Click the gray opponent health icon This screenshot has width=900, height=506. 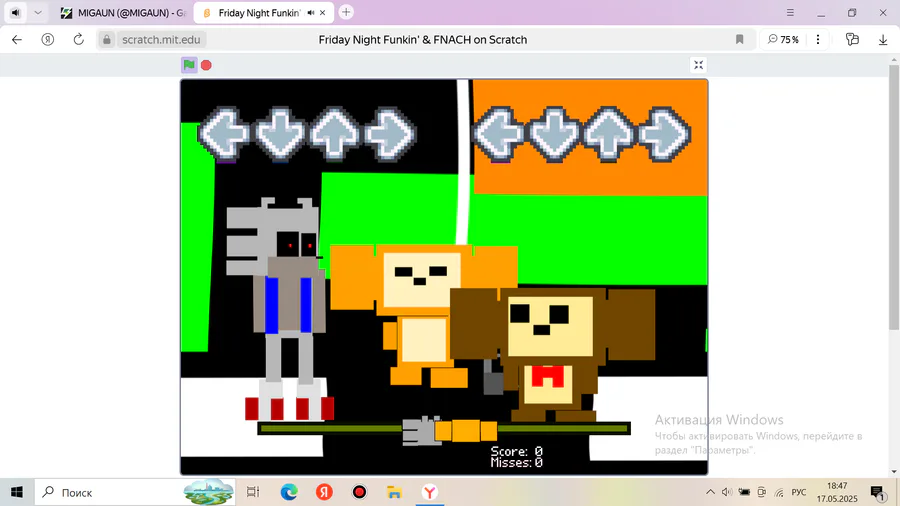pos(421,431)
